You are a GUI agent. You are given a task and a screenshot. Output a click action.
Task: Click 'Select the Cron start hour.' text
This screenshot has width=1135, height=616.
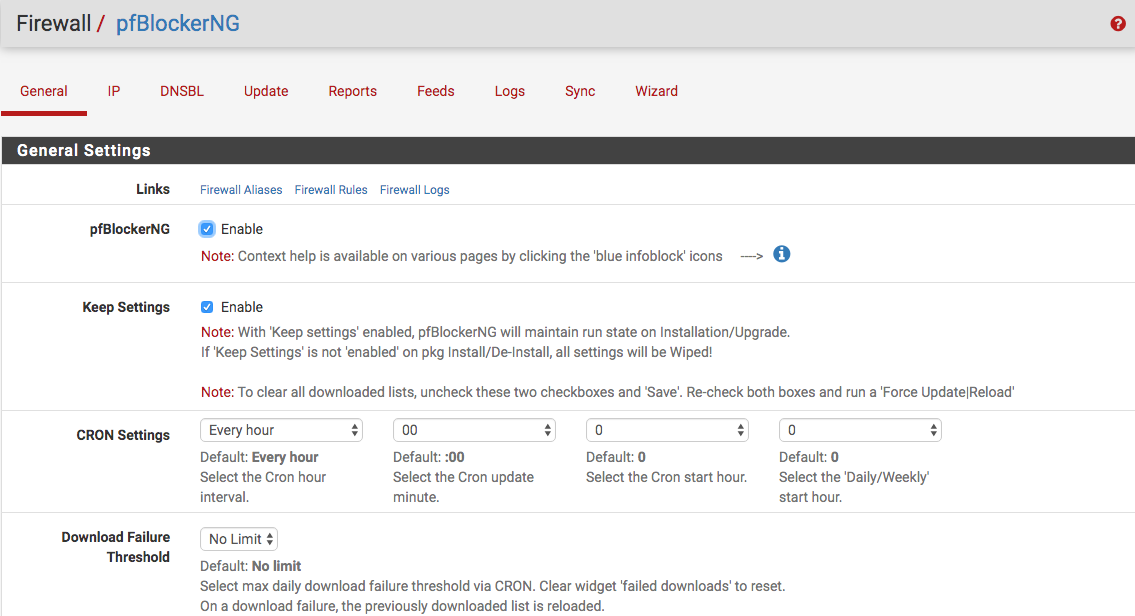click(666, 477)
